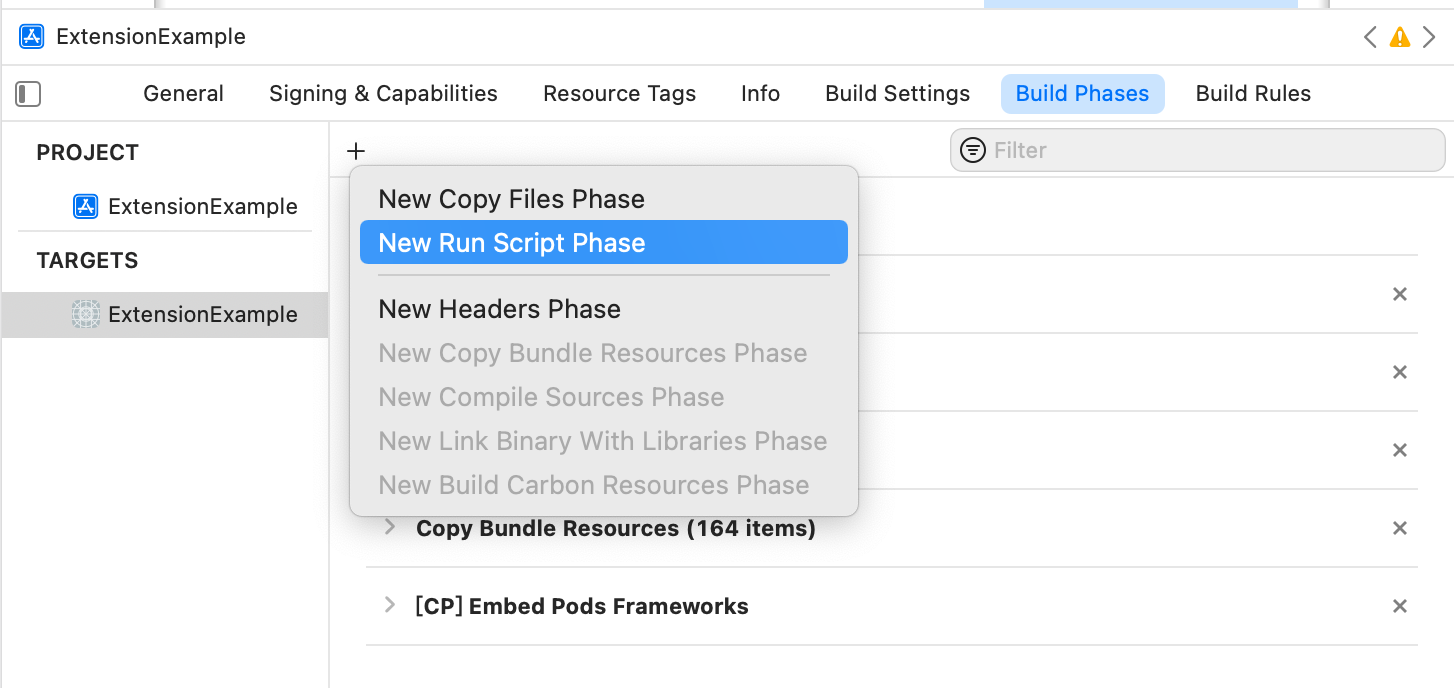Go back with left chevron arrow
This screenshot has height=688, width=1454.
[x=1370, y=38]
